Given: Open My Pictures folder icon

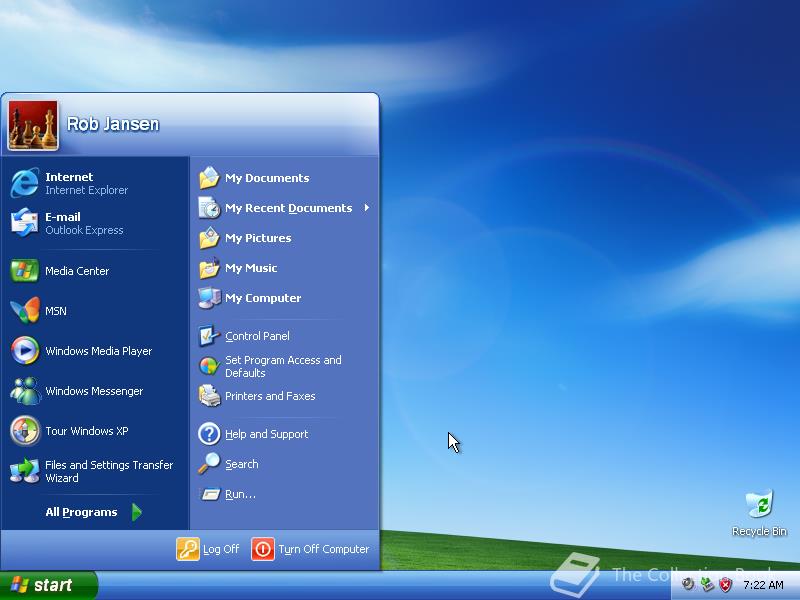Looking at the screenshot, I should coord(209,238).
